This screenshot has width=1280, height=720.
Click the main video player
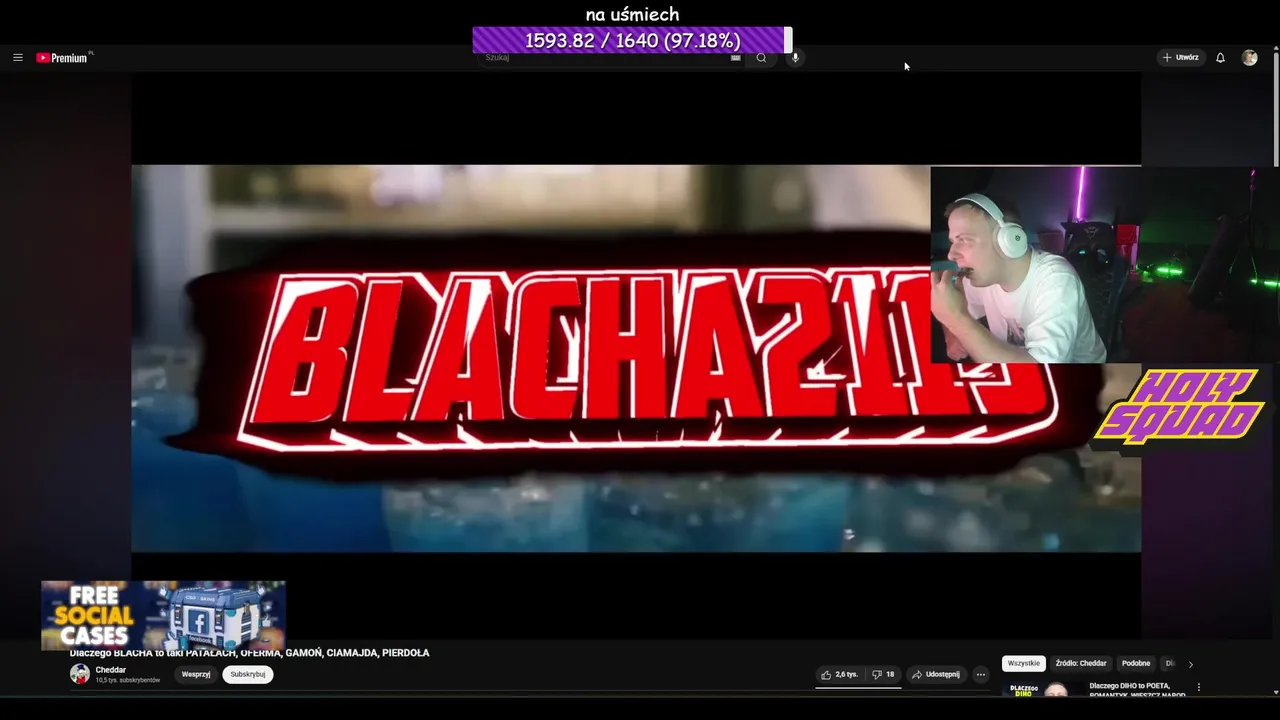point(636,358)
